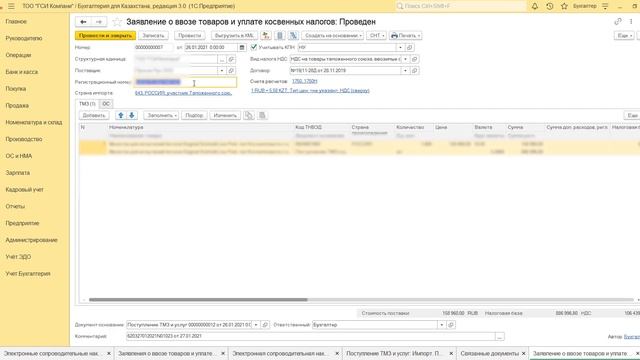Go forward with the right arrow button
The height and width of the screenshot is (360, 640).
[99, 22]
